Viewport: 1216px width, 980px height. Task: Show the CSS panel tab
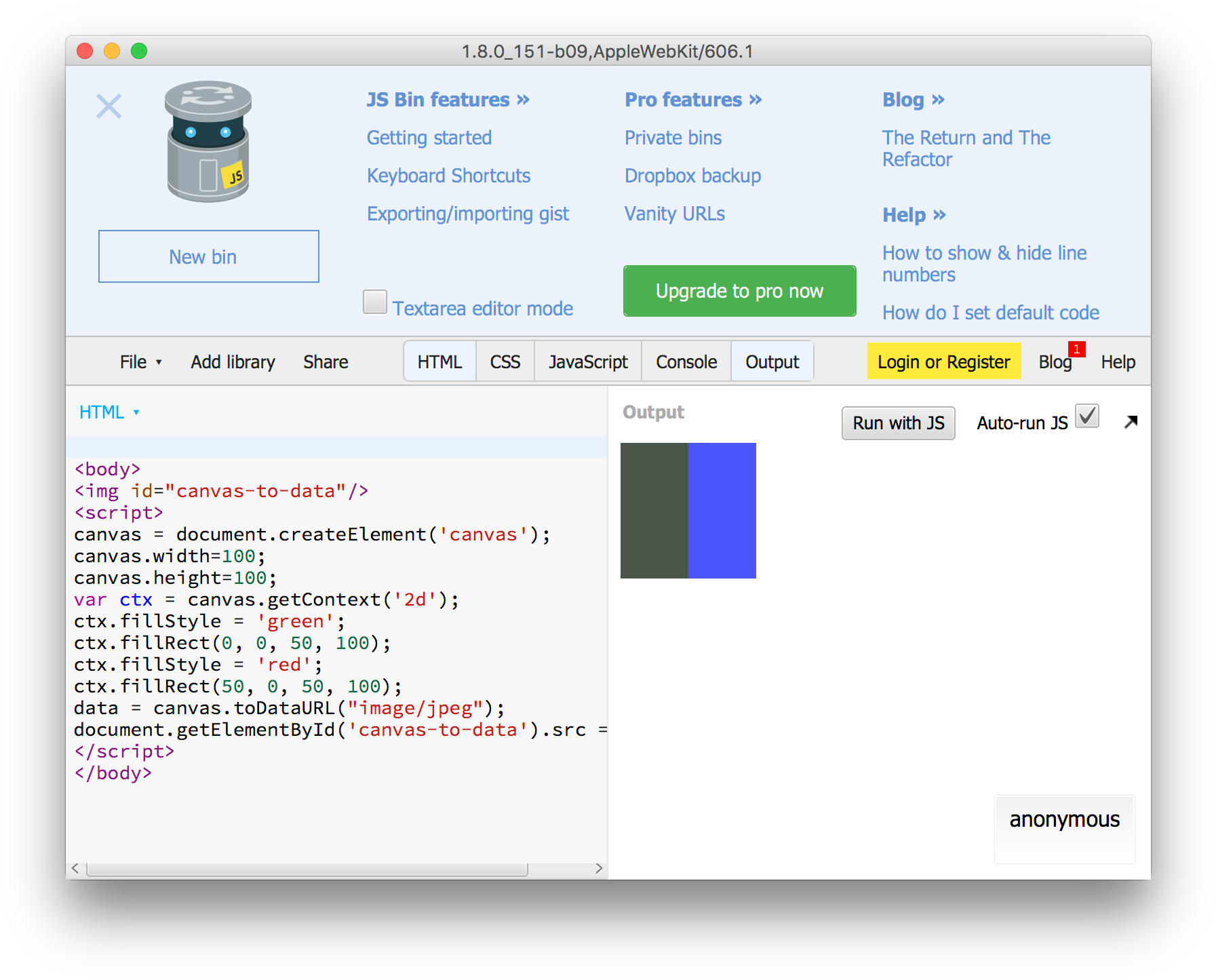(505, 361)
